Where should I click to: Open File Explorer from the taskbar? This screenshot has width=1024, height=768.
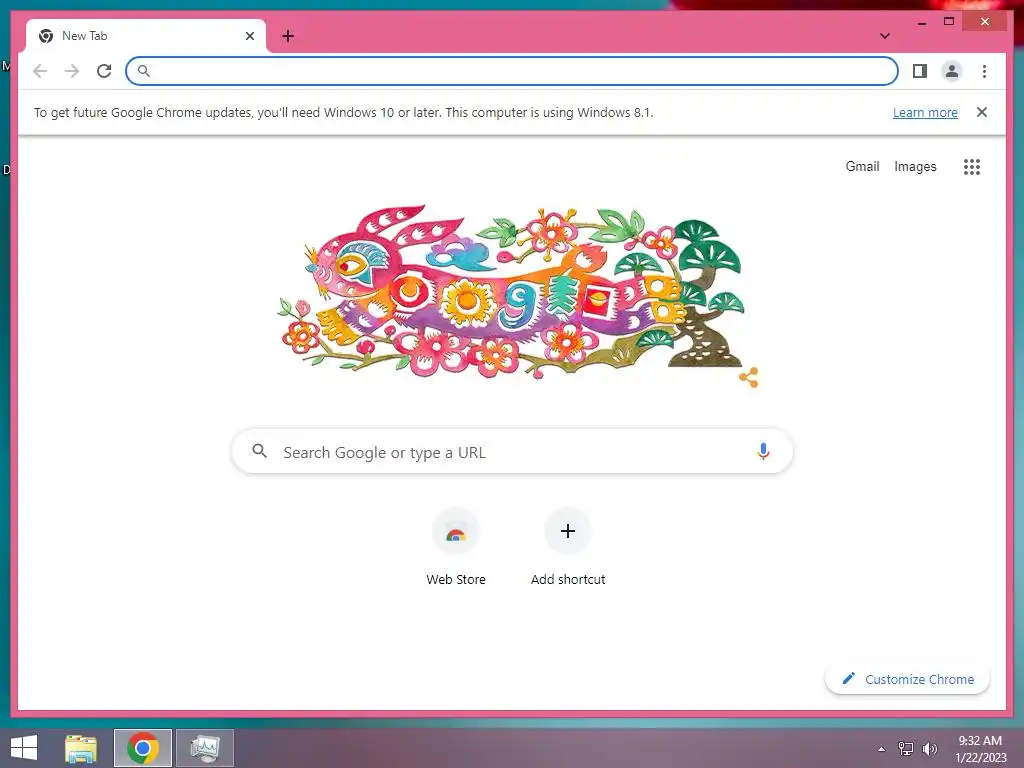(81, 748)
